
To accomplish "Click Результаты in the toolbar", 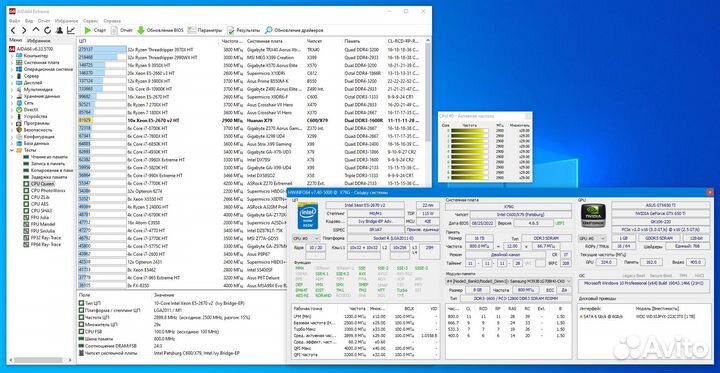I will (244, 30).
